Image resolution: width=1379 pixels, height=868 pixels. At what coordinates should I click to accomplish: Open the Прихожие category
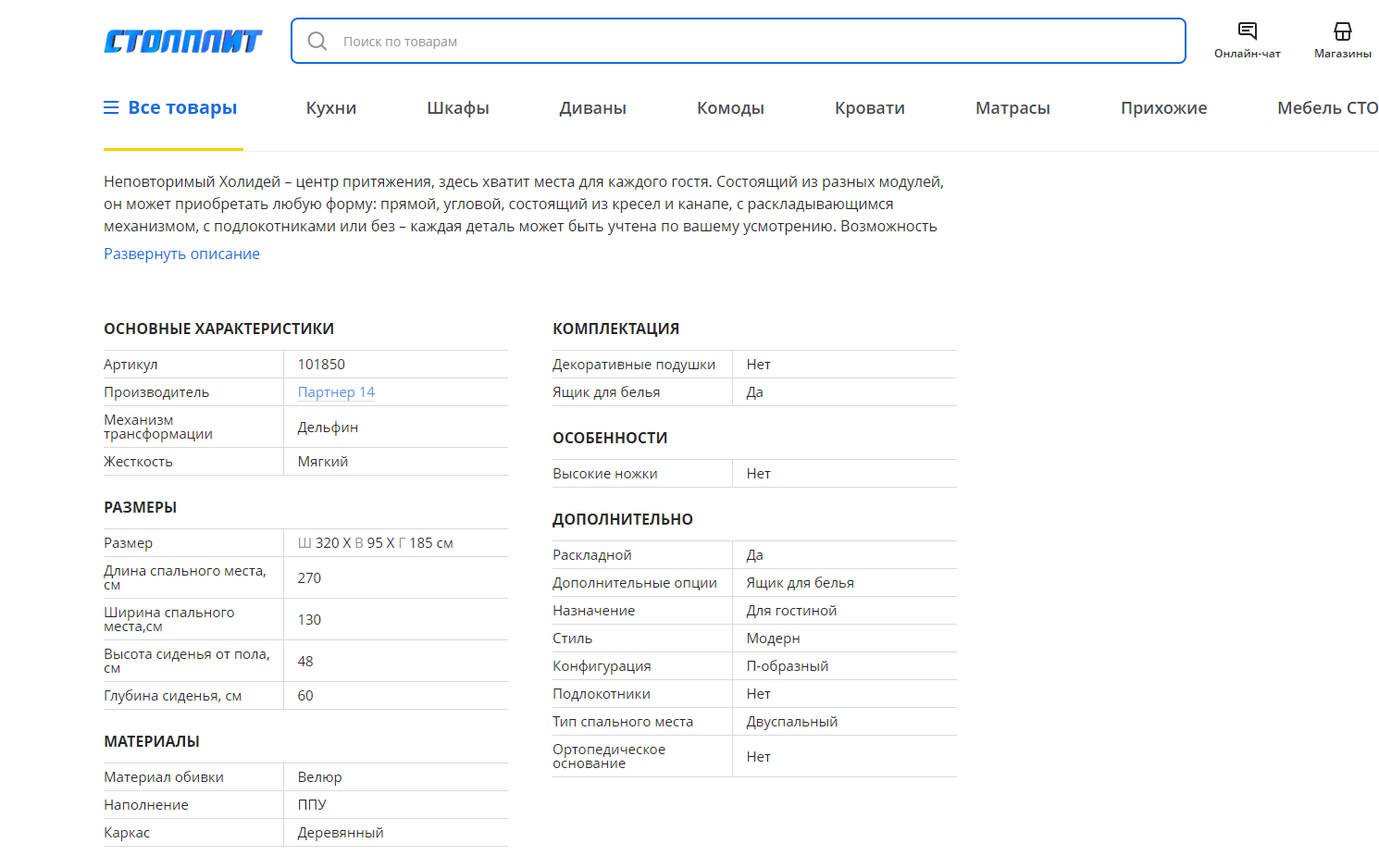tap(1163, 108)
